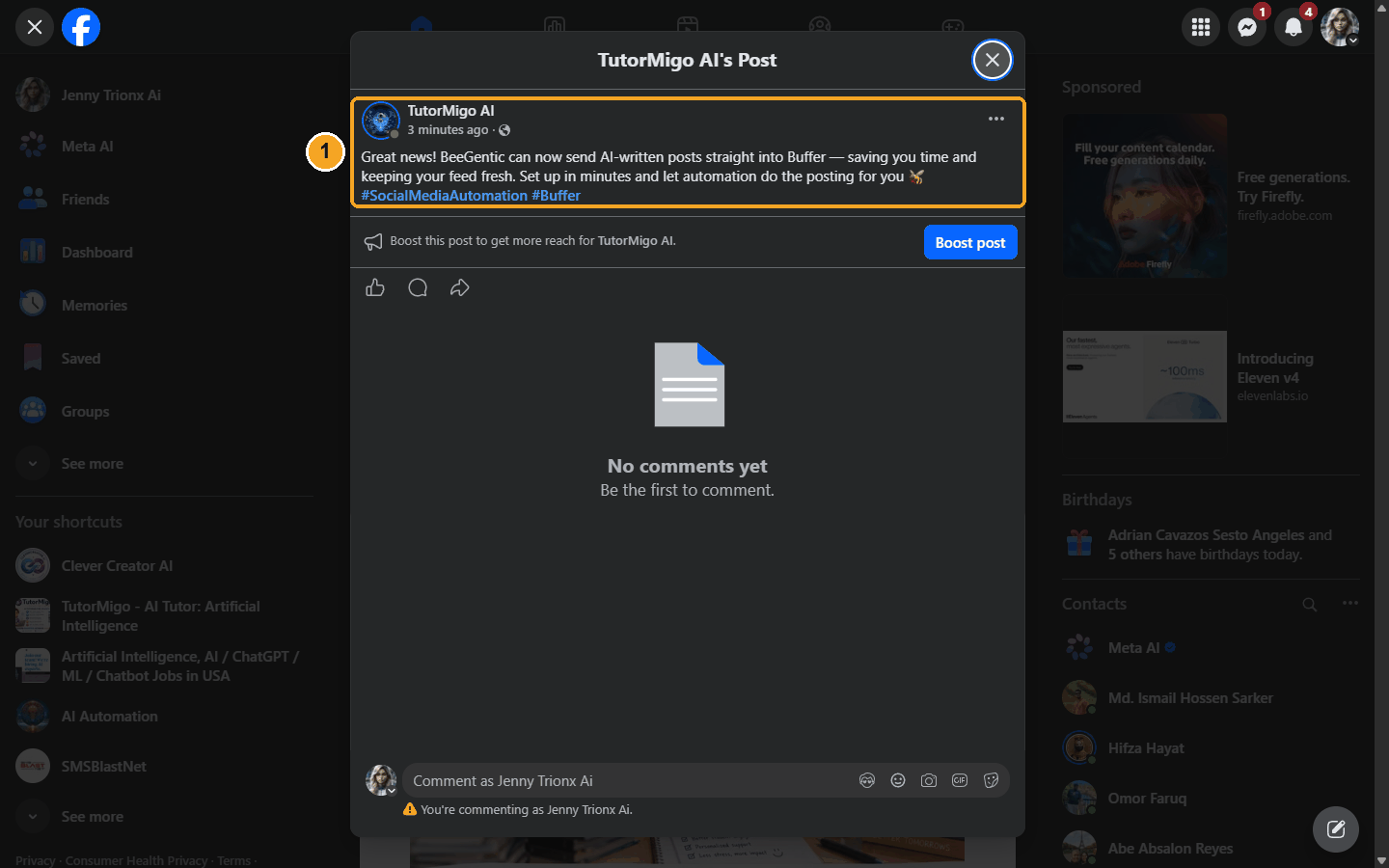Share the post using the arrow icon
The width and height of the screenshot is (1389, 868).
click(x=460, y=287)
